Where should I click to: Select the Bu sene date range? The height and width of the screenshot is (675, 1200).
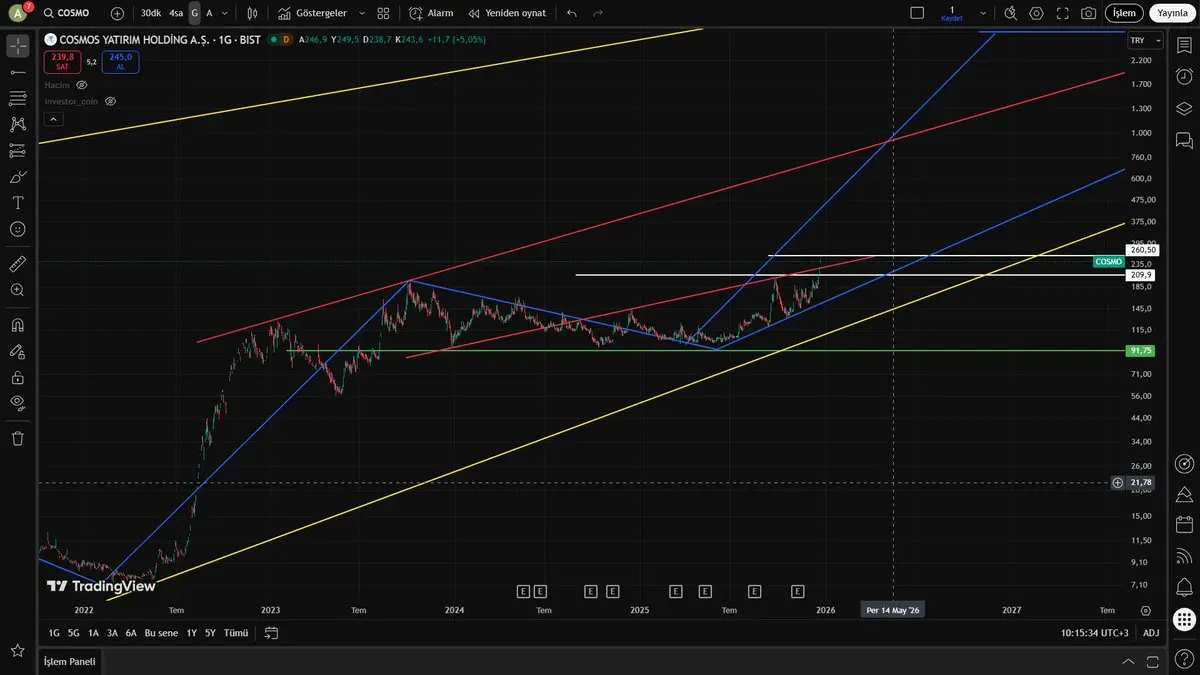click(161, 633)
